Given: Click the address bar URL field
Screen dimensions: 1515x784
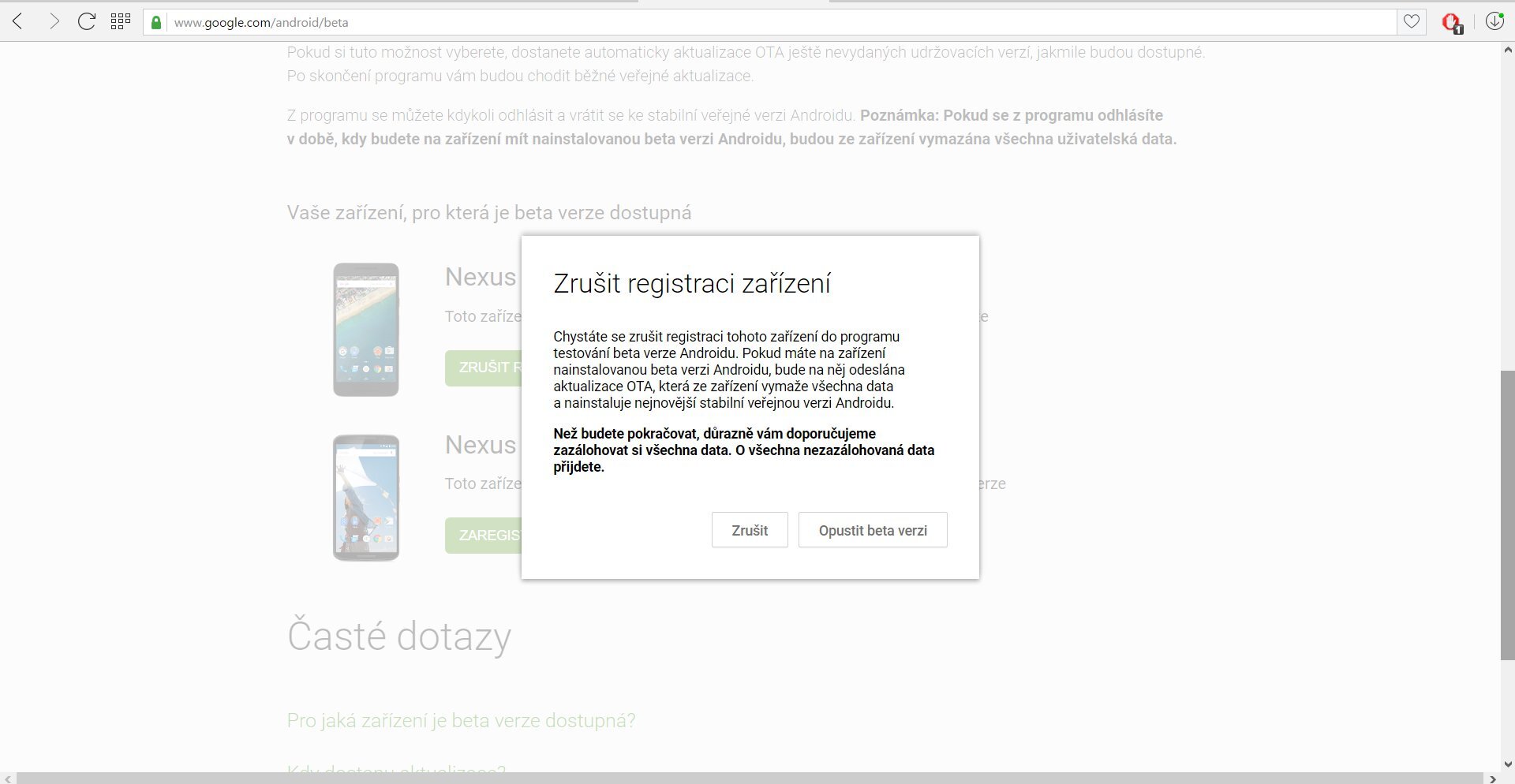Looking at the screenshot, I should (x=710, y=22).
